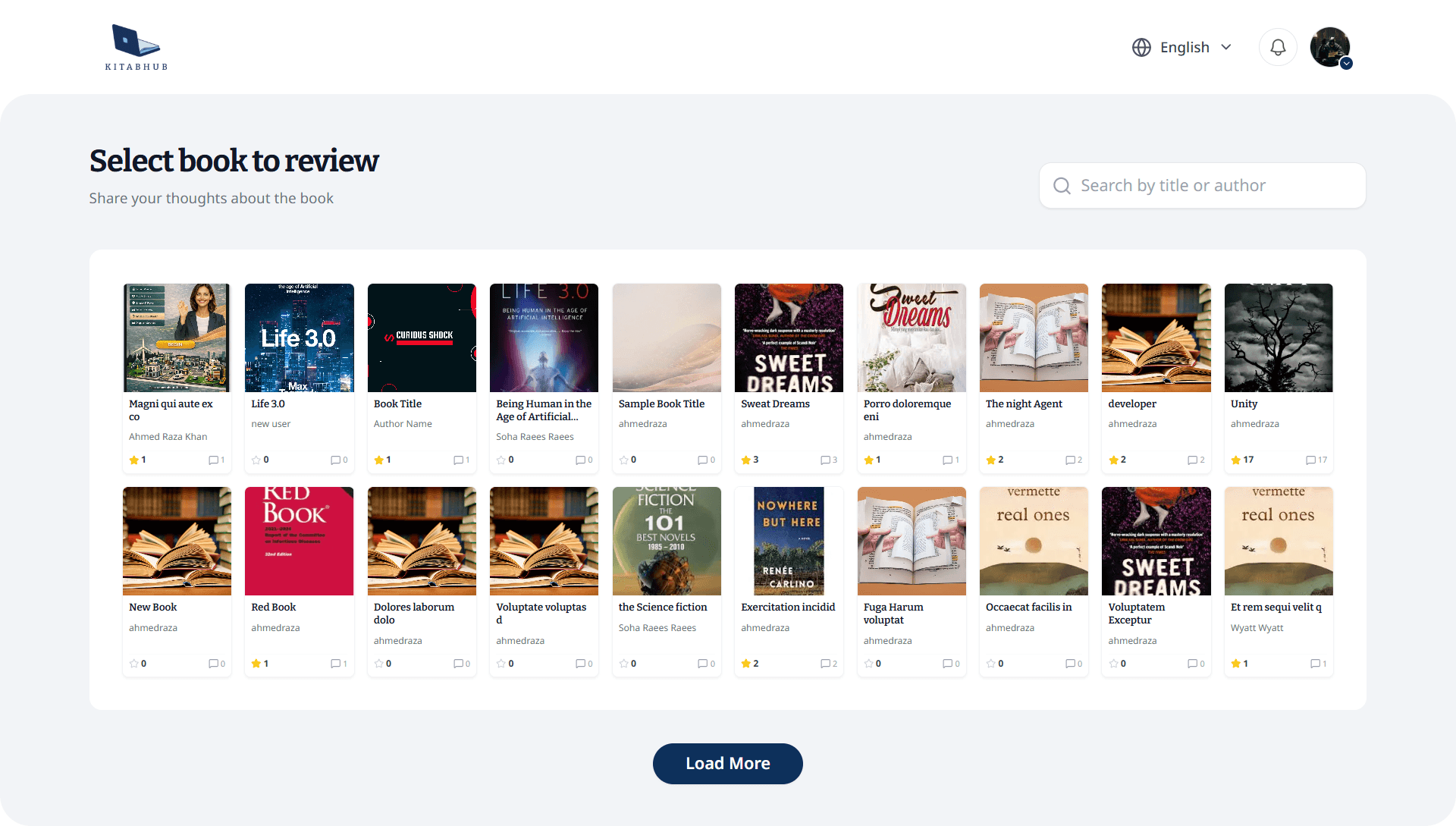Screen dimensions: 1456x826
Task: Click the star rating on Unity
Action: click(1236, 460)
